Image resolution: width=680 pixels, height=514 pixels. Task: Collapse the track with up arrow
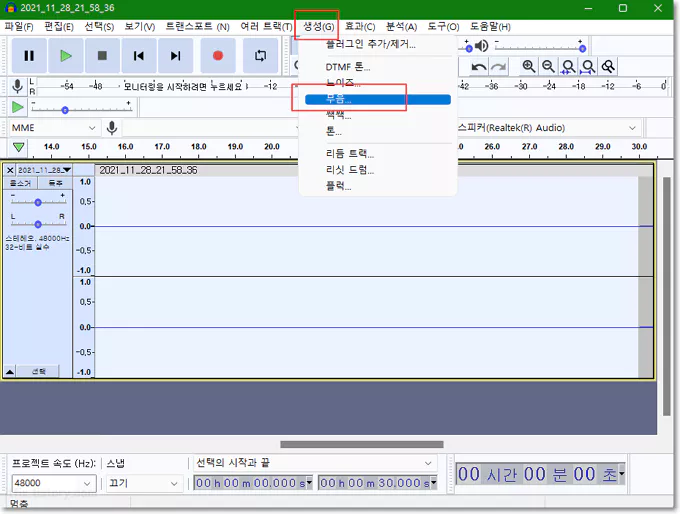point(10,371)
